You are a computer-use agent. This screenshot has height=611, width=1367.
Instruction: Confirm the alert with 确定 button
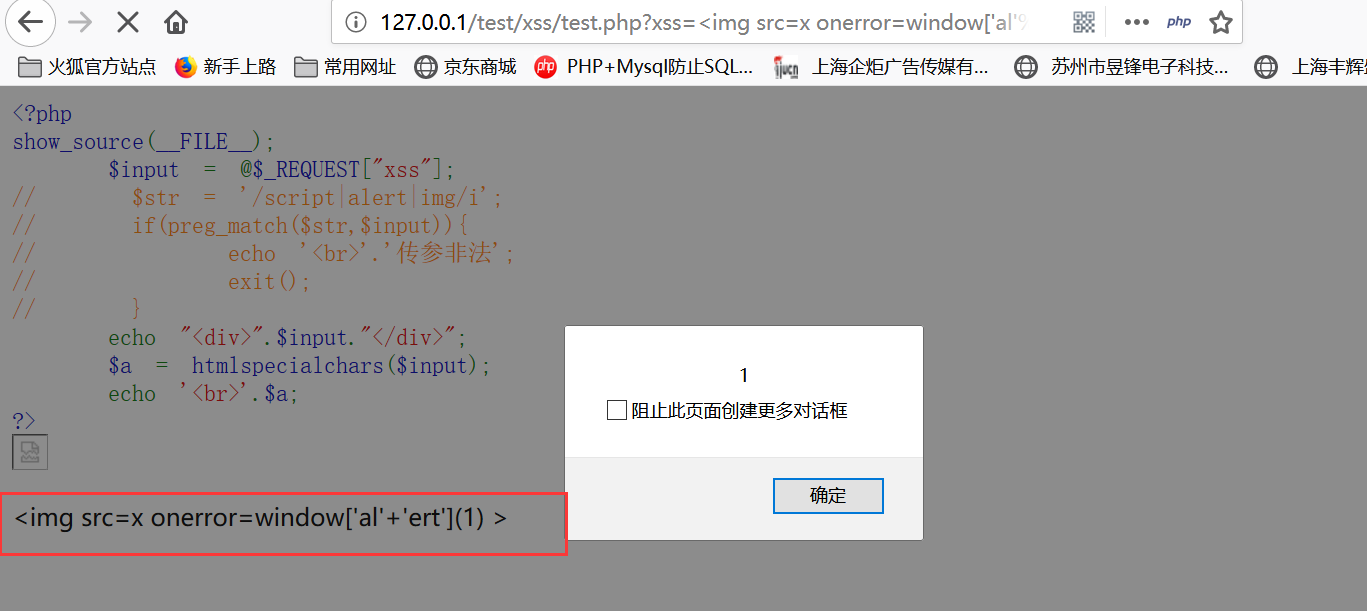coord(828,496)
